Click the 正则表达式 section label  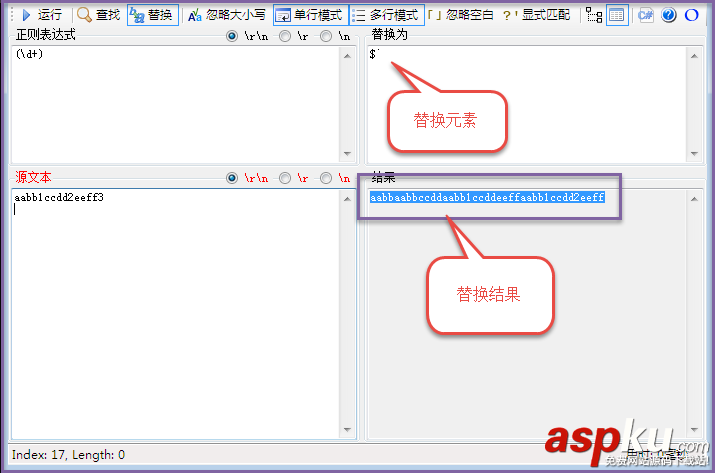click(46, 35)
